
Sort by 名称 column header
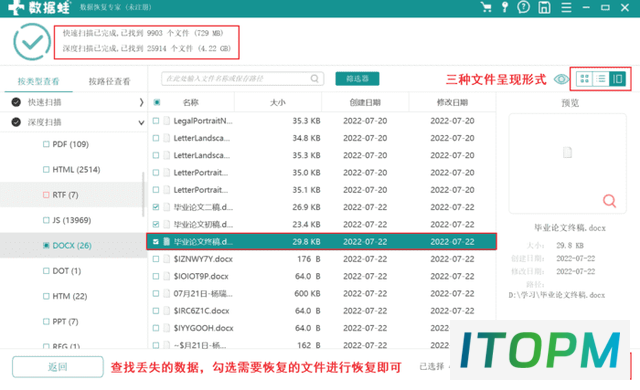click(x=191, y=102)
